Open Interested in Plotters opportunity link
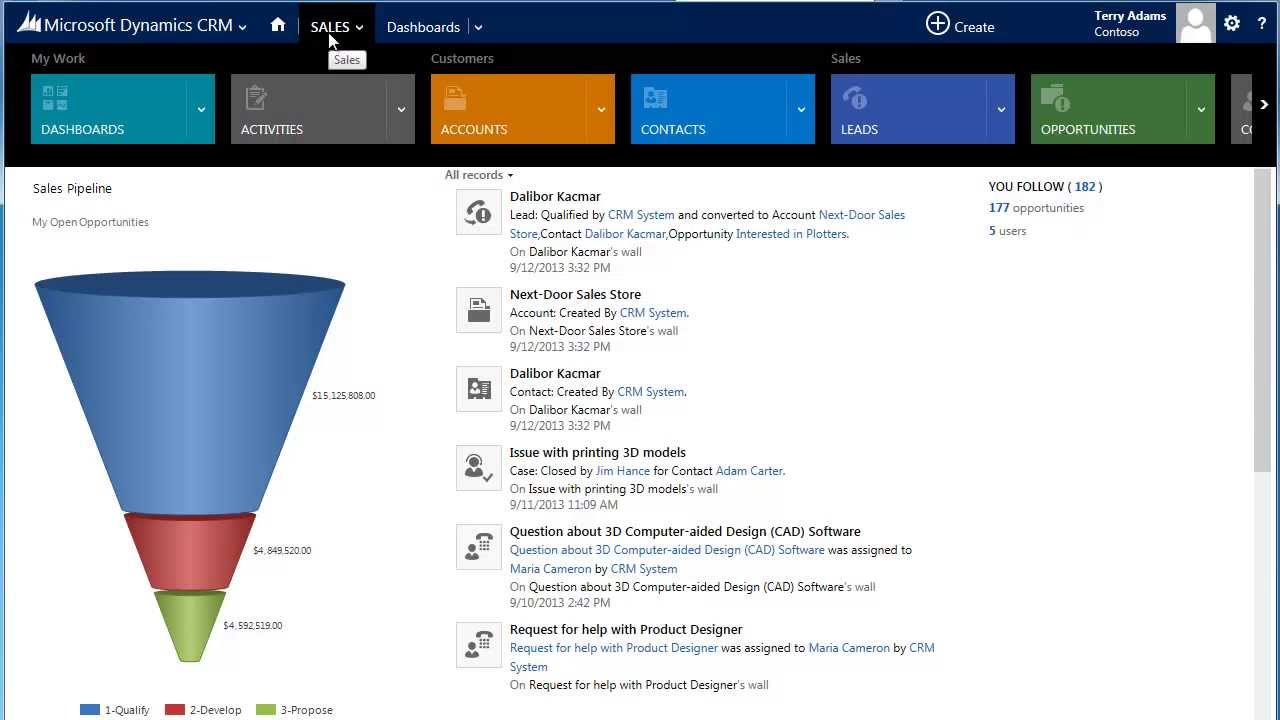 (x=791, y=234)
